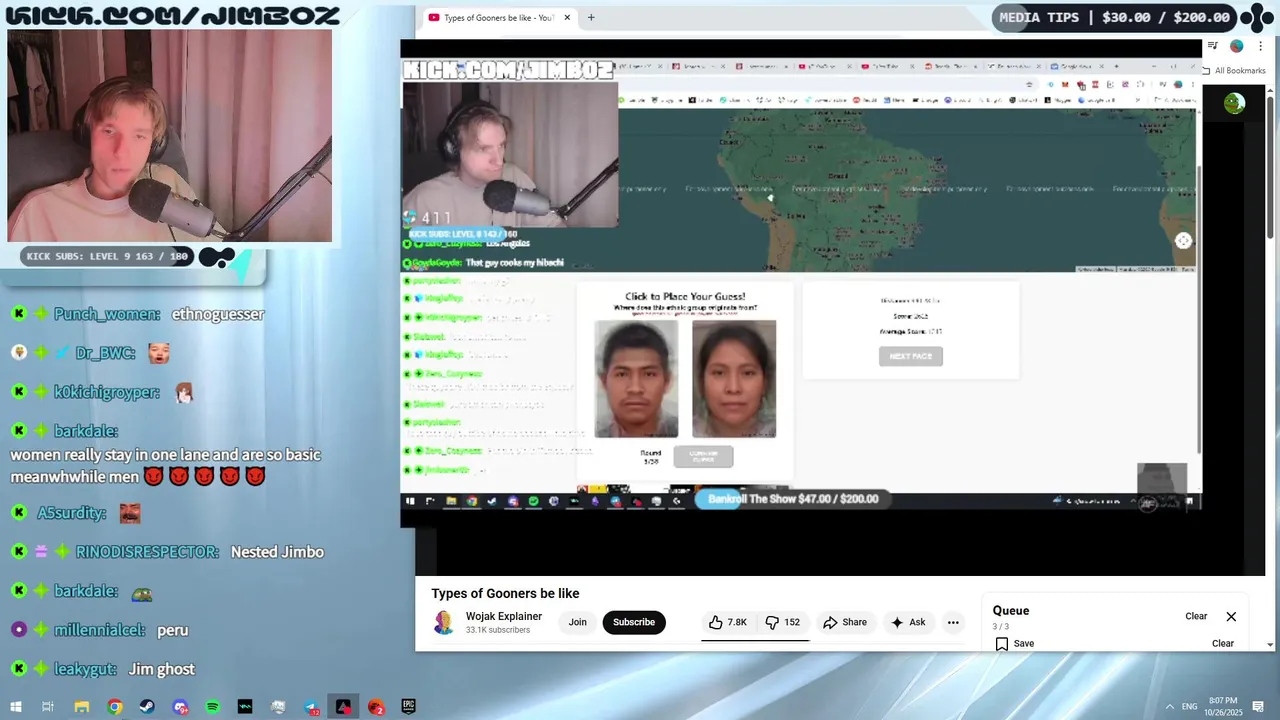Image resolution: width=1280 pixels, height=720 pixels.
Task: Click chat username leakygut
Action: (85, 669)
